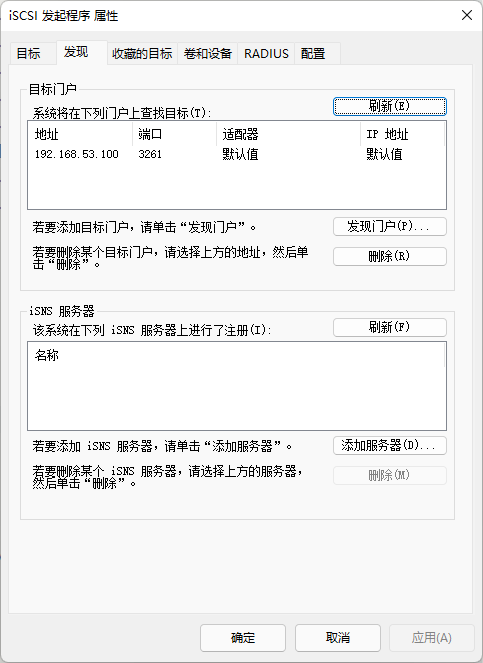Click 默认值 under the 适配器 column
The width and height of the screenshot is (483, 663).
pyautogui.click(x=240, y=154)
